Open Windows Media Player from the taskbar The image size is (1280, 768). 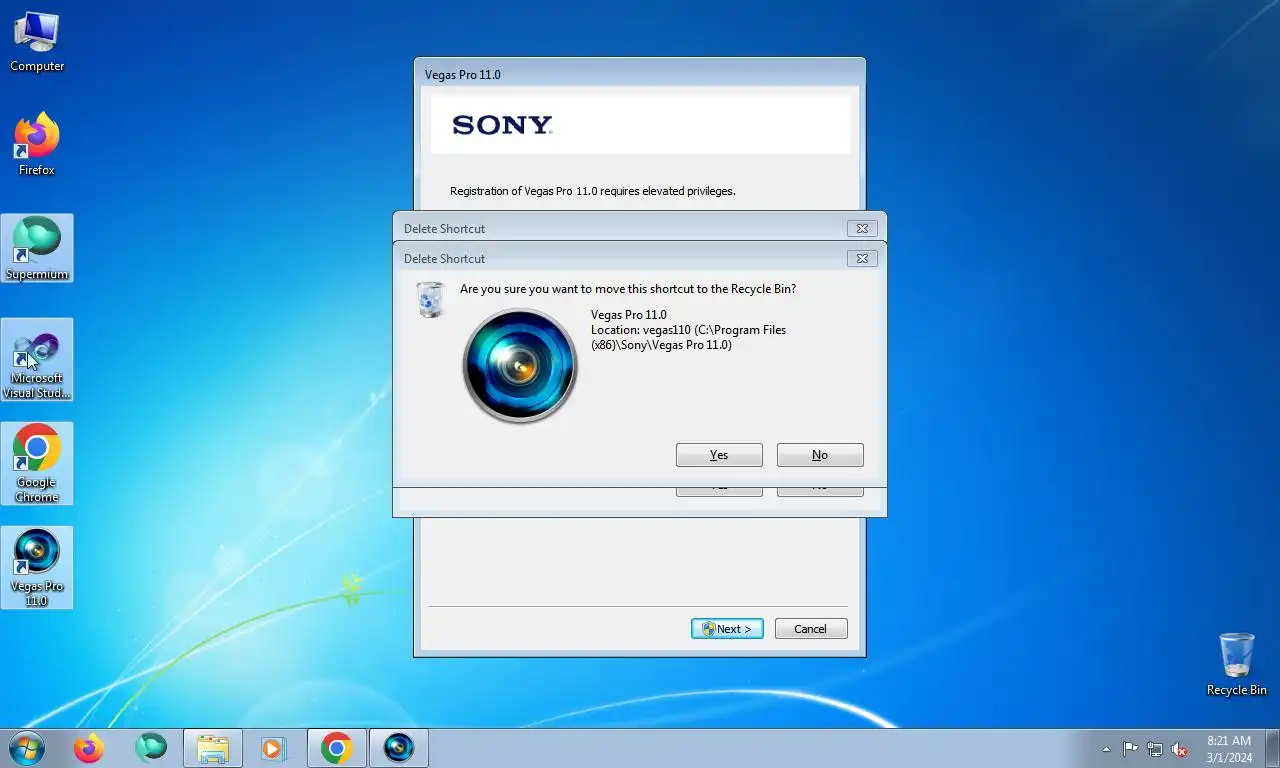coord(273,748)
